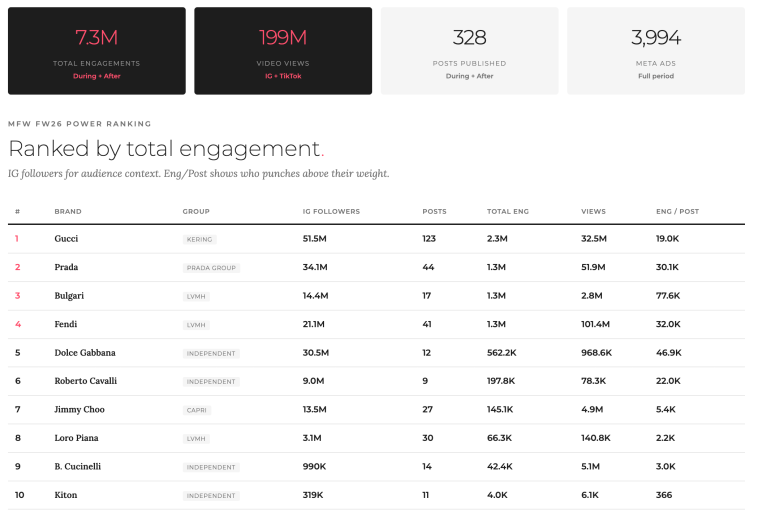Select the Prada Group tag
Screen dimensions: 758x520
212,268
